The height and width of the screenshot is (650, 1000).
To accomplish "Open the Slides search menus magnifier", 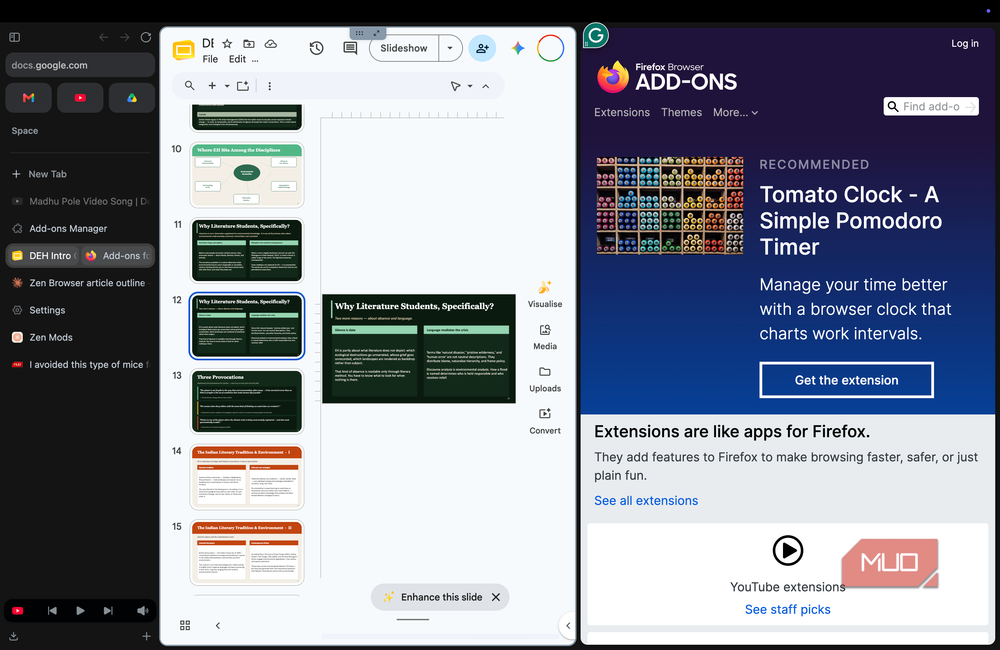I will click(189, 85).
